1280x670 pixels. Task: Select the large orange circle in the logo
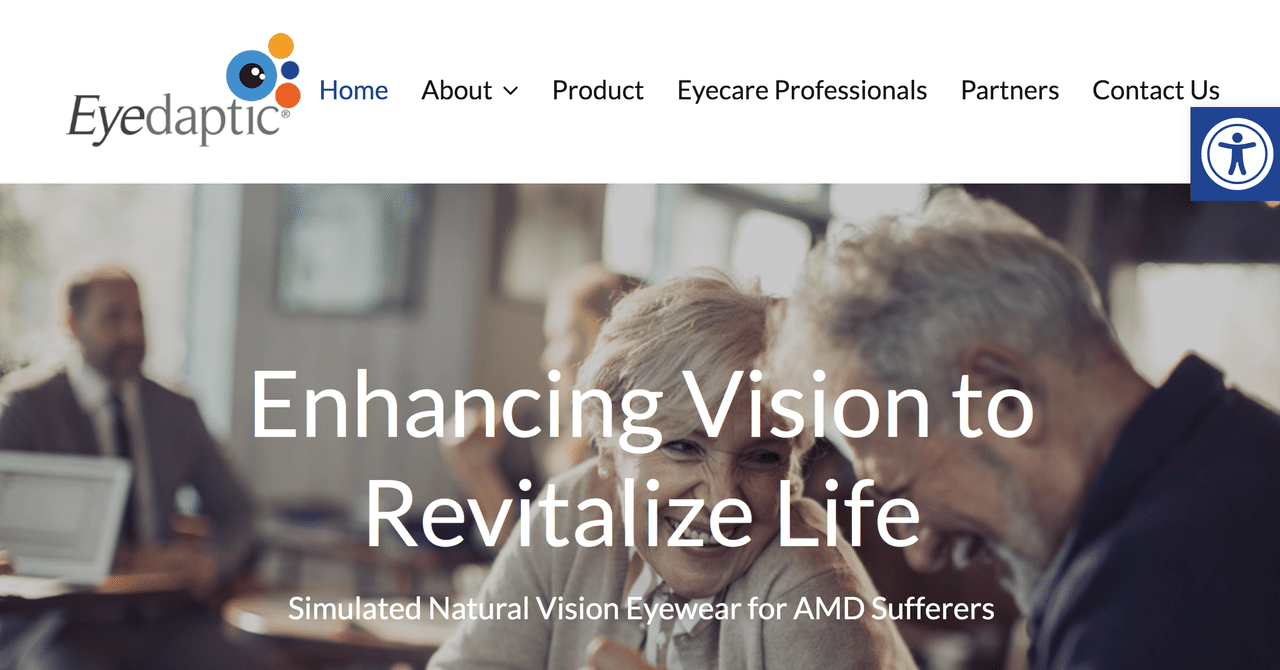[287, 95]
